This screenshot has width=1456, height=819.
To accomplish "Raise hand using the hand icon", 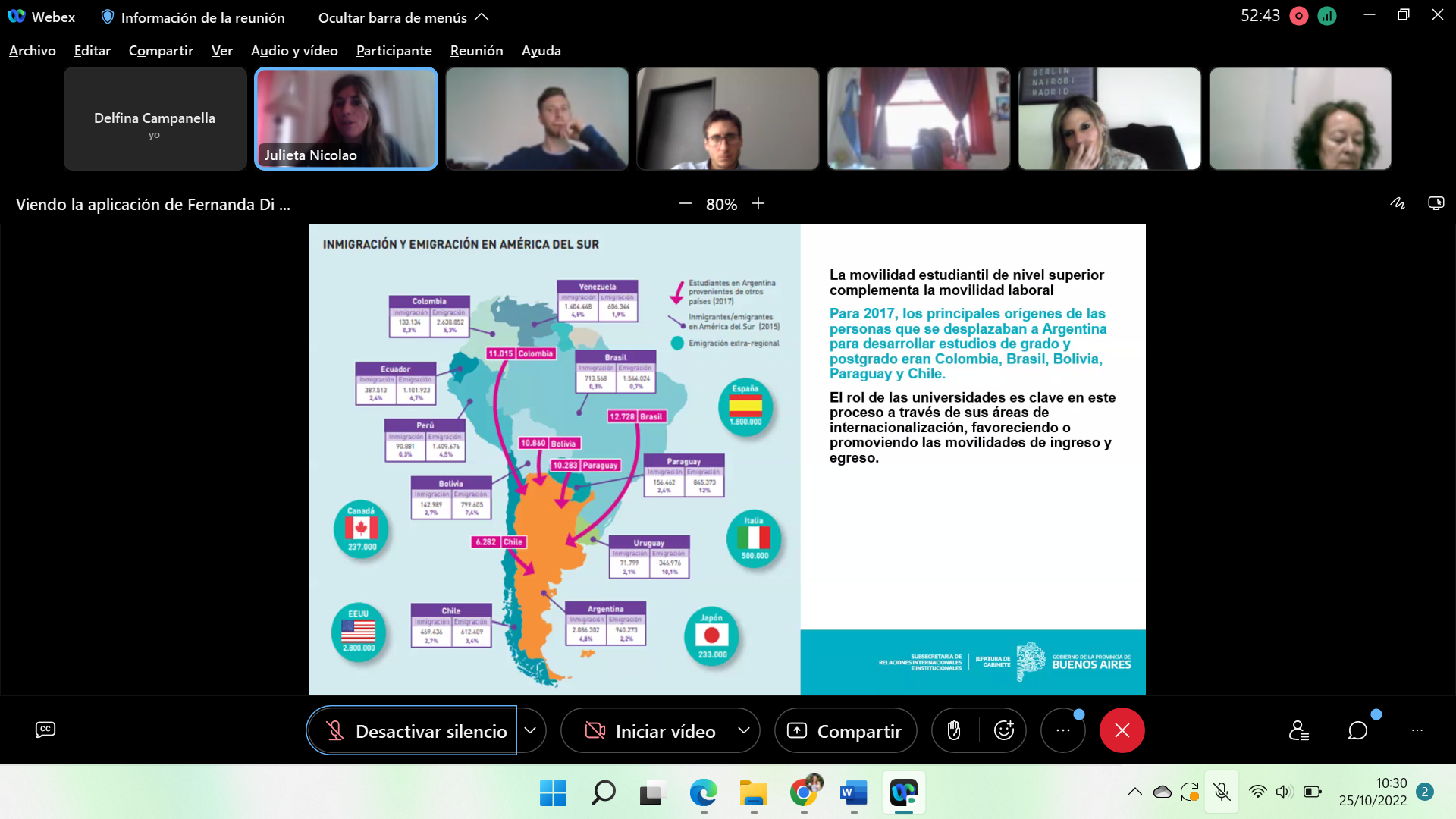I will click(x=954, y=730).
